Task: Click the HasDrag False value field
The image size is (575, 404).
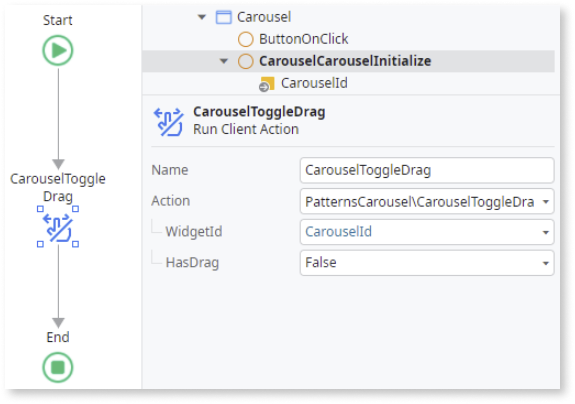Action: tap(427, 263)
